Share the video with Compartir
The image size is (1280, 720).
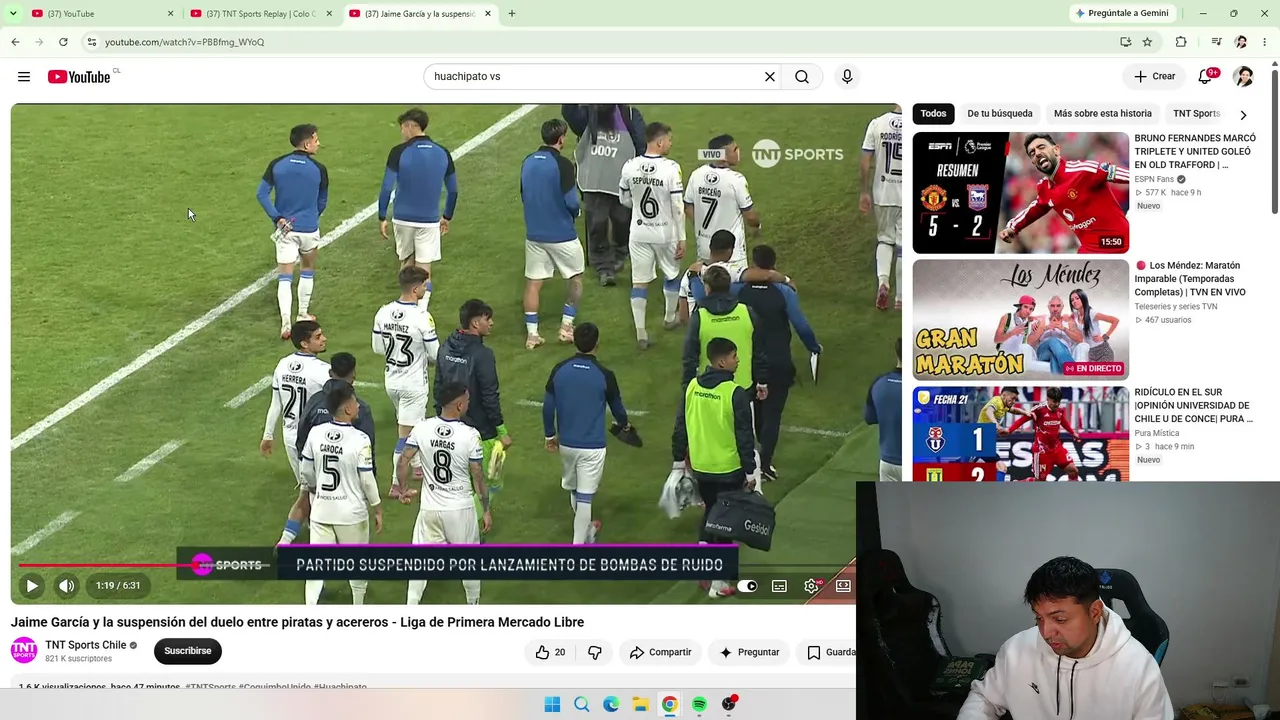[660, 652]
